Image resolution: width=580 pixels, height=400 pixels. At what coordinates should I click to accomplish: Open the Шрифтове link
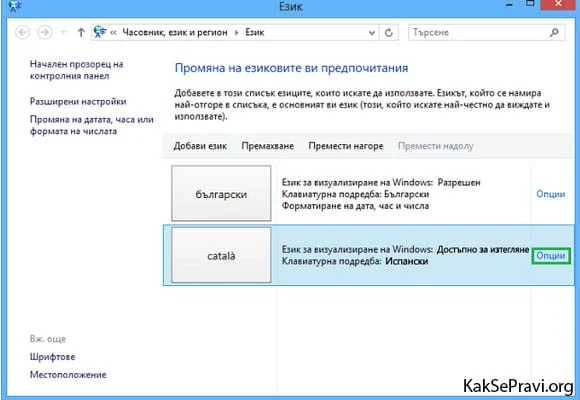53,357
